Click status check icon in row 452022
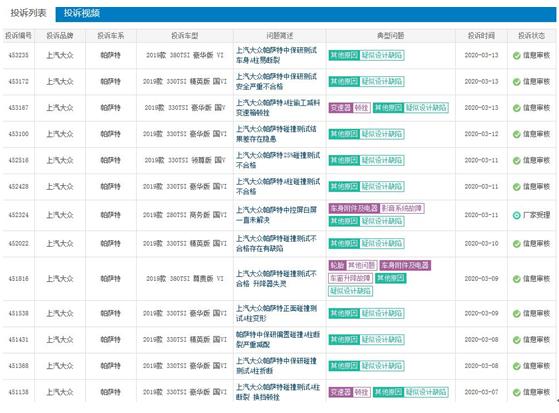Image resolution: width=559 pixels, height=413 pixels. [x=517, y=244]
